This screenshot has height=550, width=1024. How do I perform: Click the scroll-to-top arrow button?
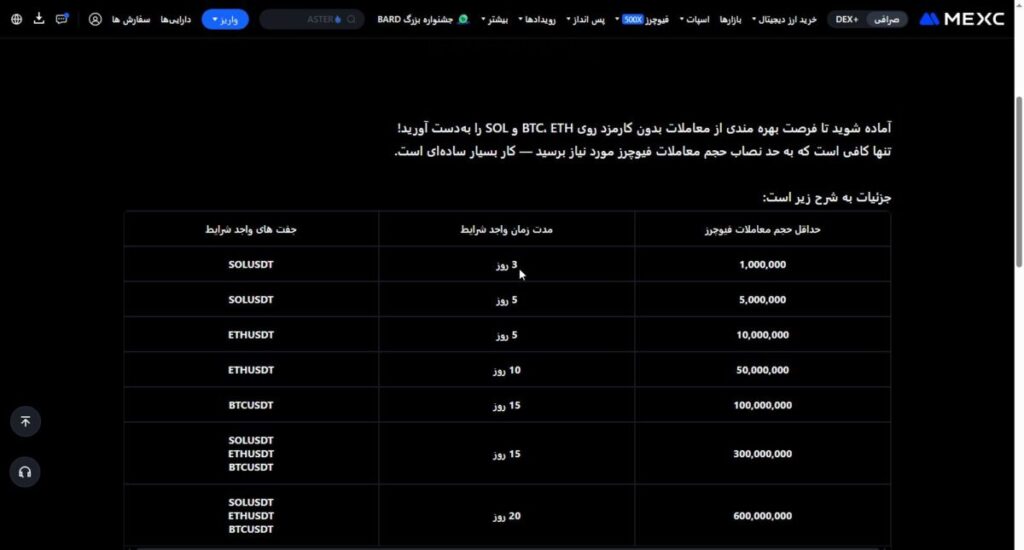(25, 421)
